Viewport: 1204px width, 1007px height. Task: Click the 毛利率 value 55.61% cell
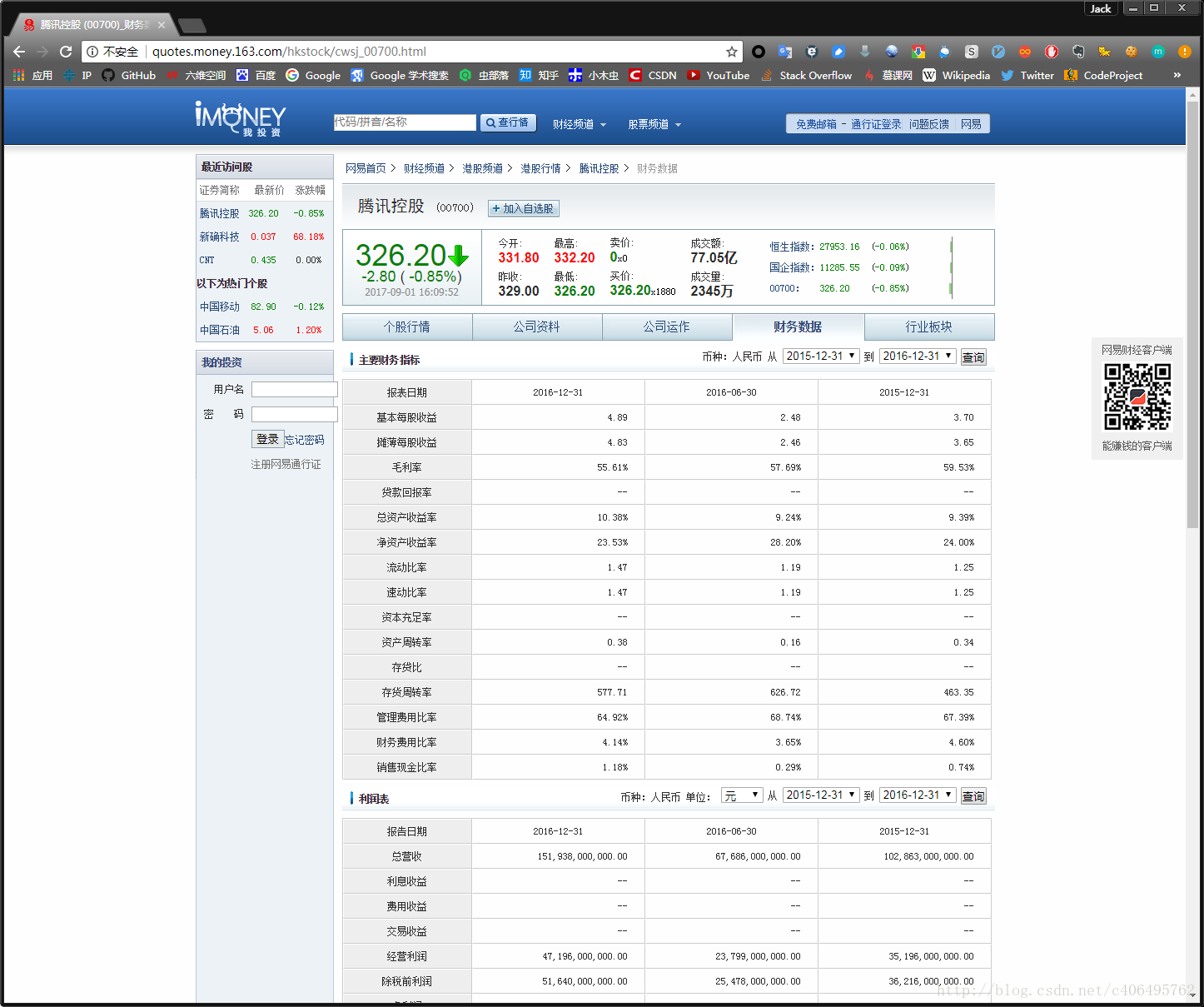558,467
